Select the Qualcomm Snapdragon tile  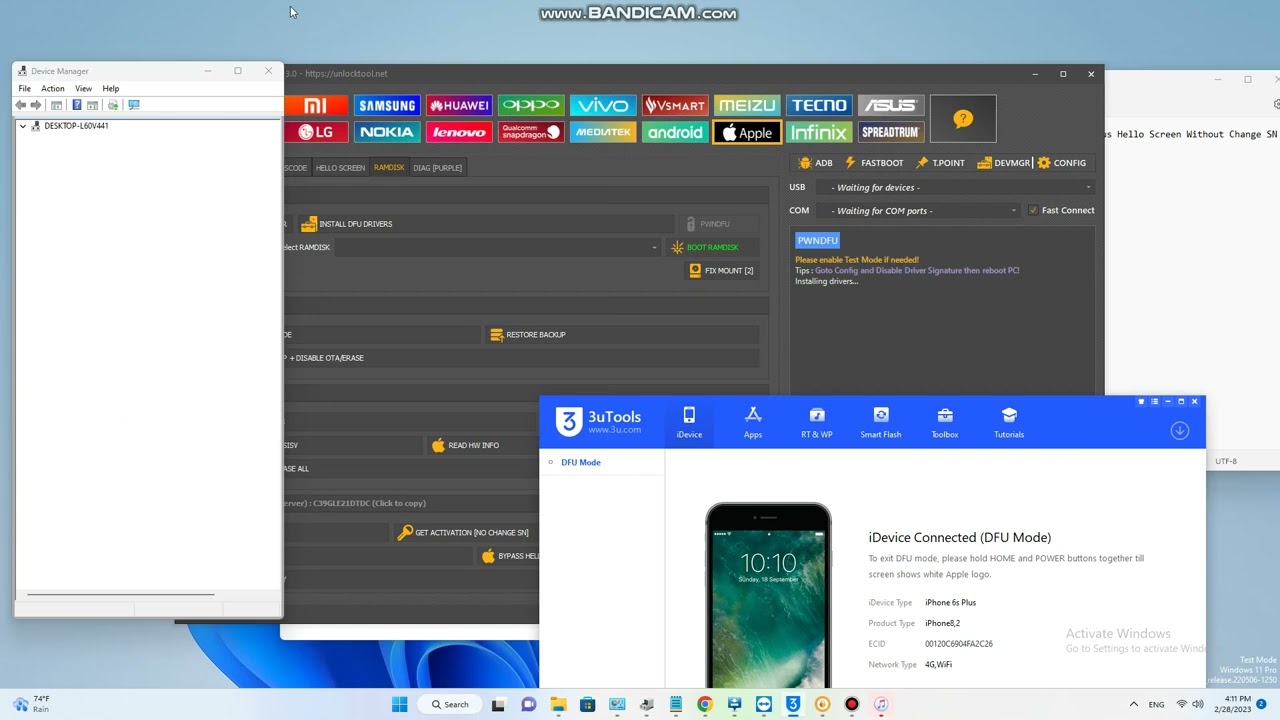pyautogui.click(x=531, y=132)
